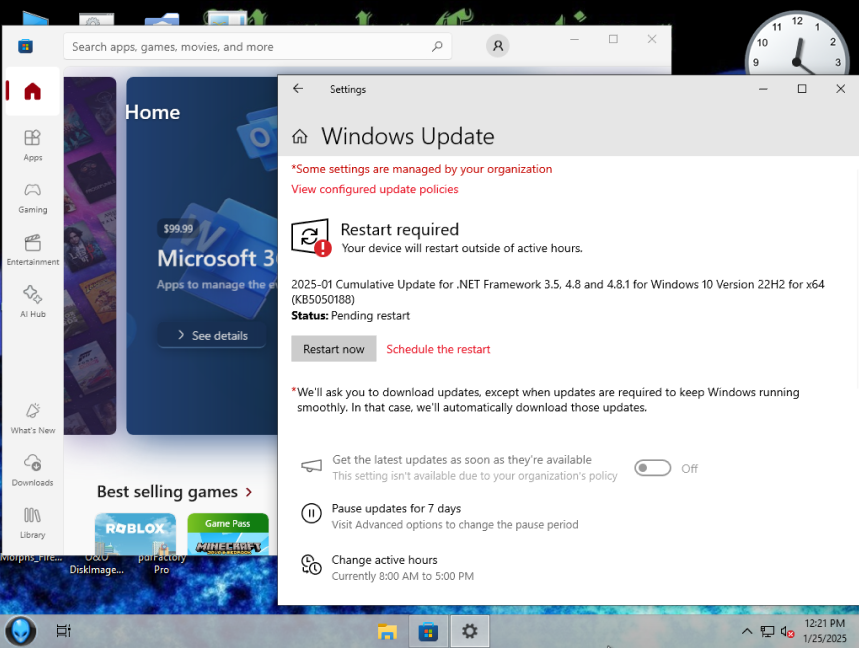Switch to Settings gear on the taskbar

469,632
